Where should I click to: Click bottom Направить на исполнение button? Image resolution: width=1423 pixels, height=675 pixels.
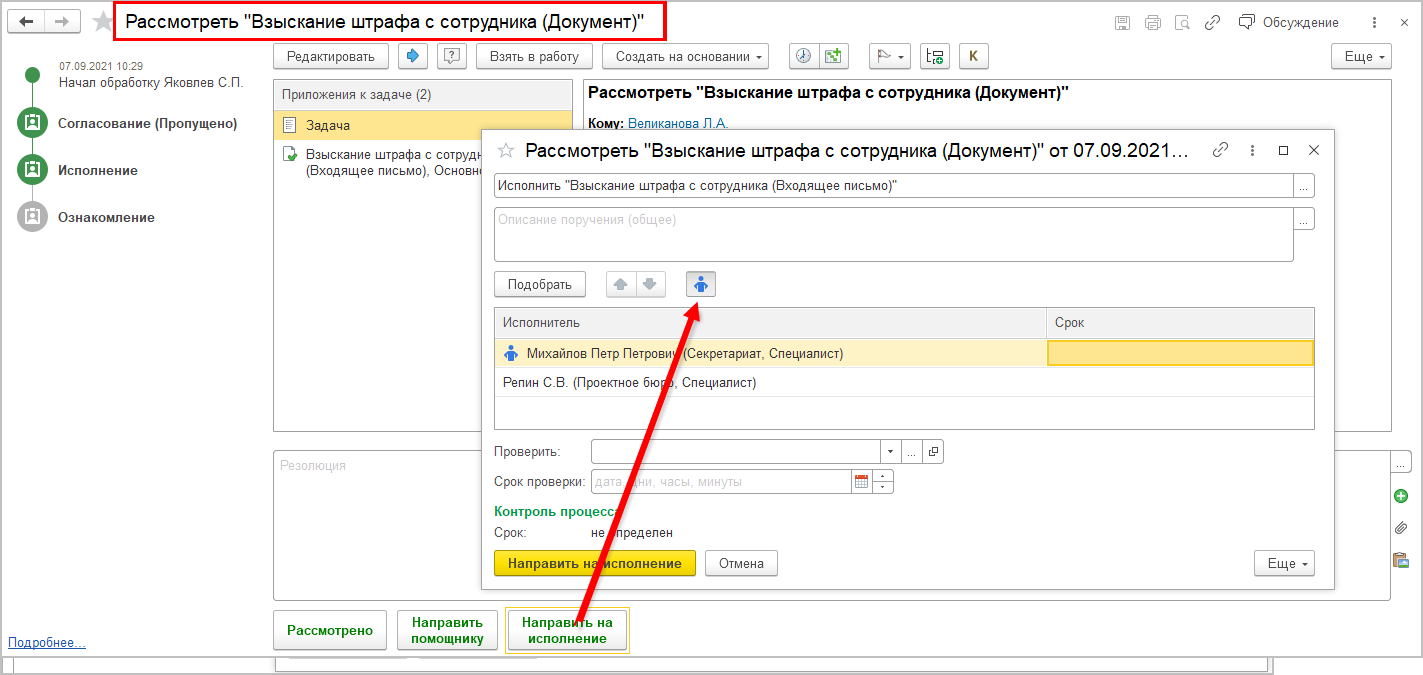pos(568,630)
